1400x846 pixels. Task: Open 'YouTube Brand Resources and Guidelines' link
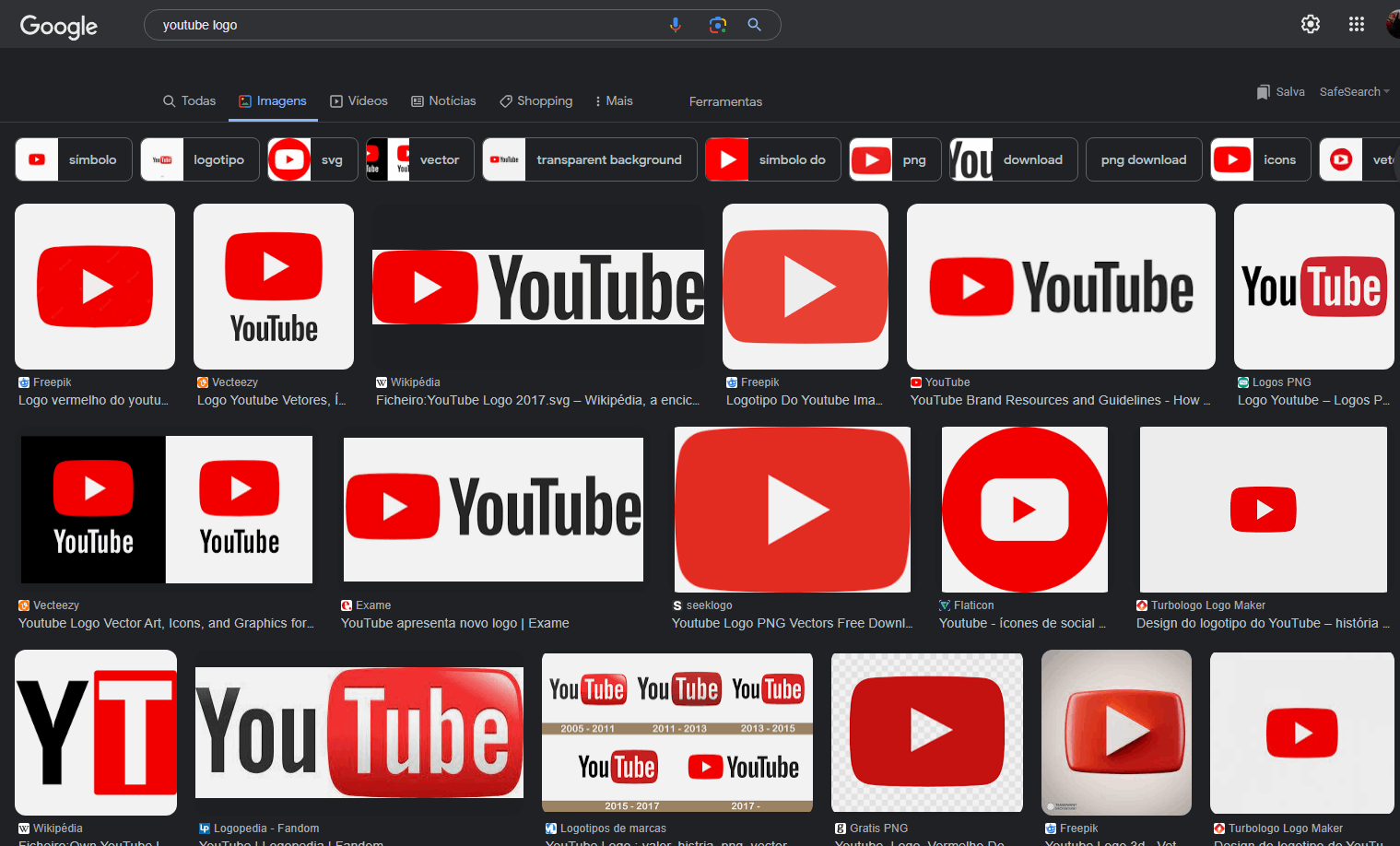[1060, 400]
